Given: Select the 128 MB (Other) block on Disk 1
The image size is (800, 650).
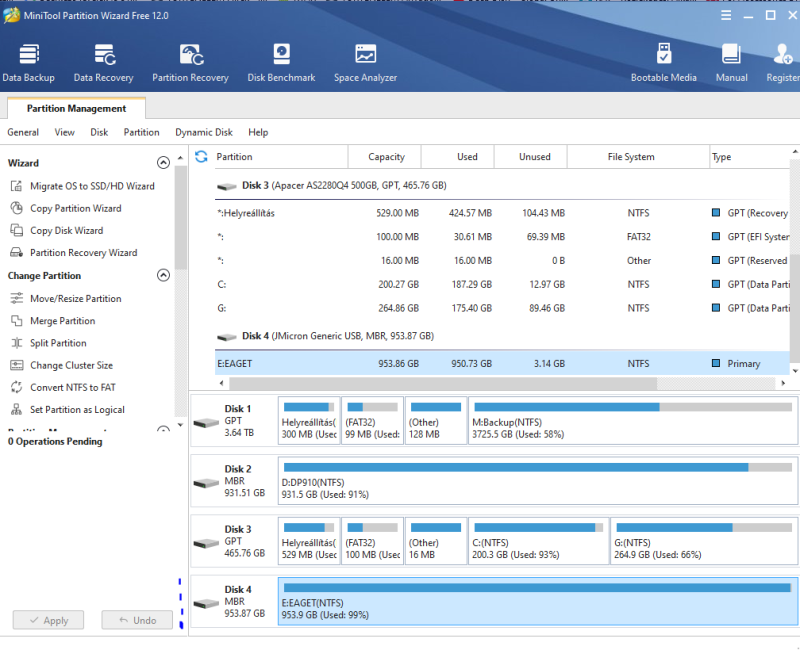Looking at the screenshot, I should click(436, 421).
